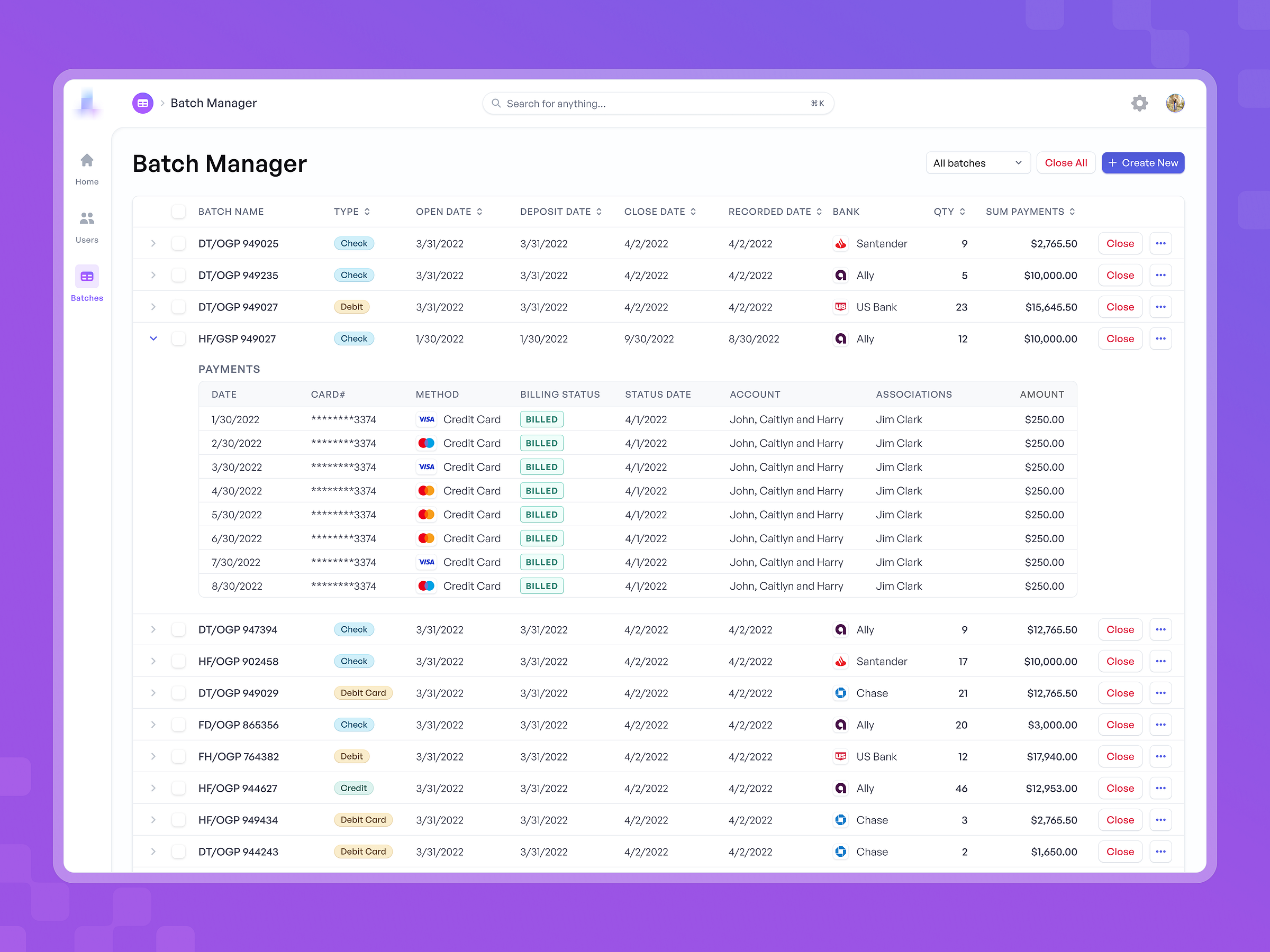Open the settings gear in the top right
The width and height of the screenshot is (1270, 952).
point(1140,103)
